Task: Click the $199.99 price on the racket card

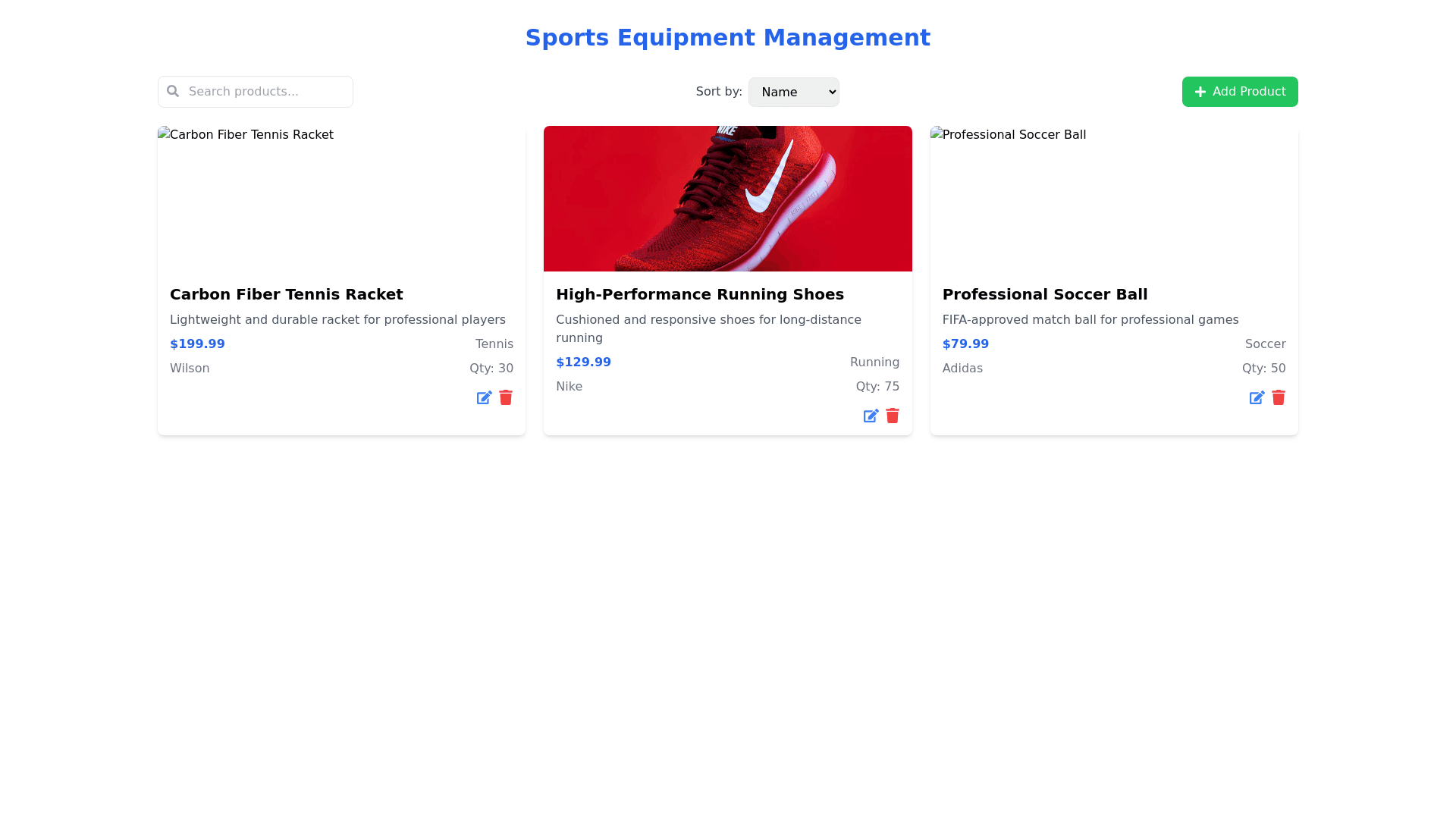Action: (197, 344)
